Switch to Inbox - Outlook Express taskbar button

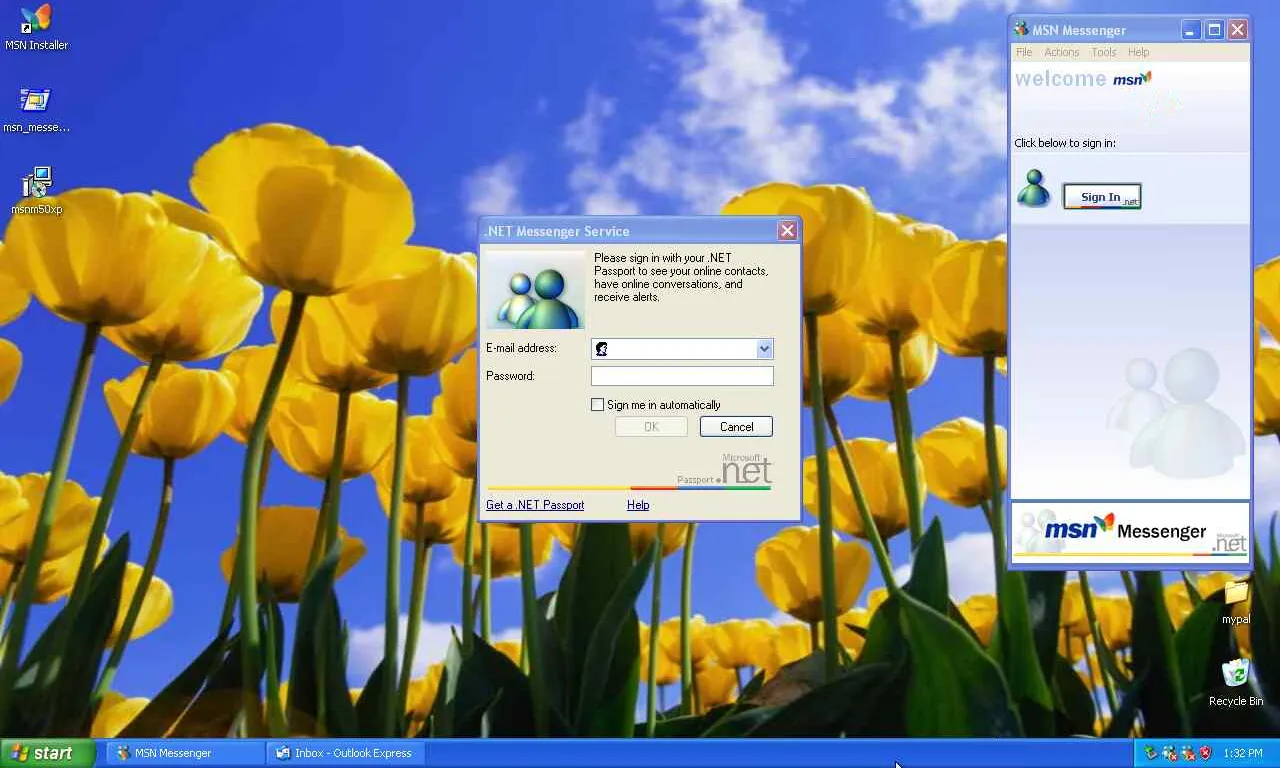pyautogui.click(x=346, y=753)
